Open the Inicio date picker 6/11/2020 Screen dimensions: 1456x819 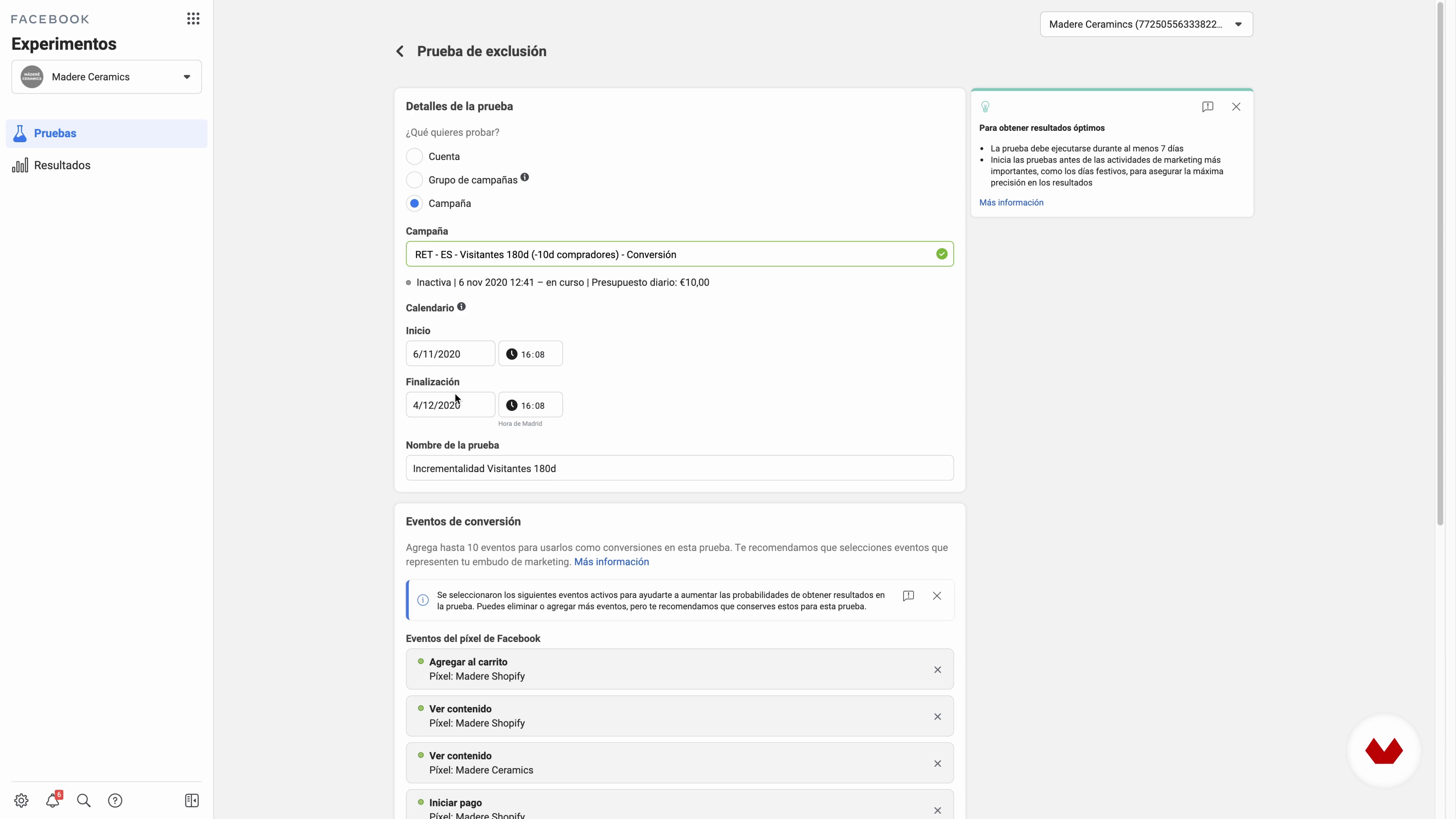450,354
